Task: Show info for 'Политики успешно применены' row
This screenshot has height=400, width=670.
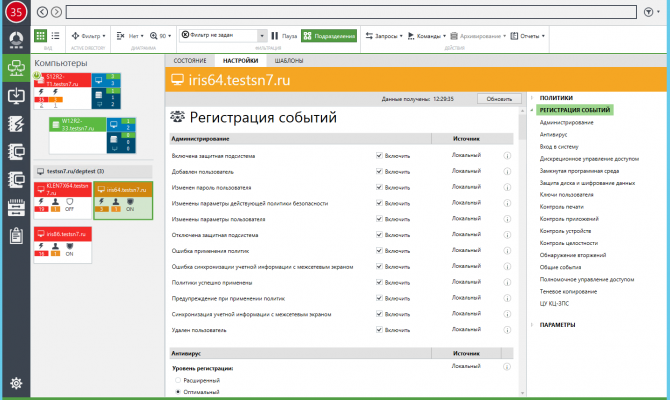Action: pyautogui.click(x=507, y=282)
